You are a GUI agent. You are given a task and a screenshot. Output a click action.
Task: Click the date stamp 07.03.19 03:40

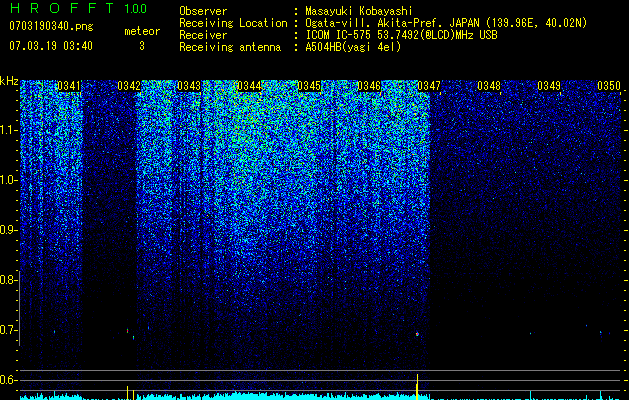51,46
